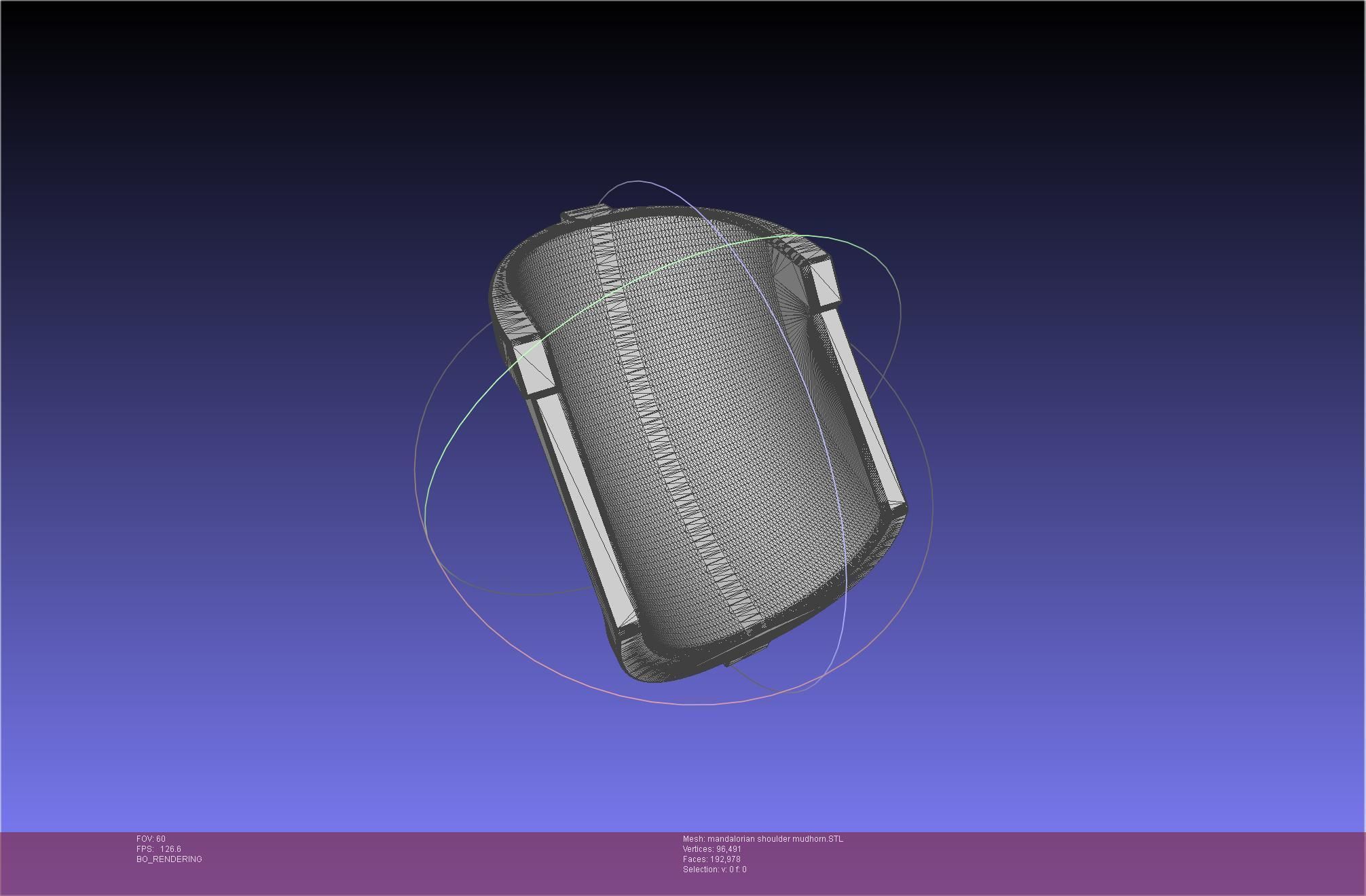Click the FPS counter text
This screenshot has width=1366, height=896.
(159, 849)
